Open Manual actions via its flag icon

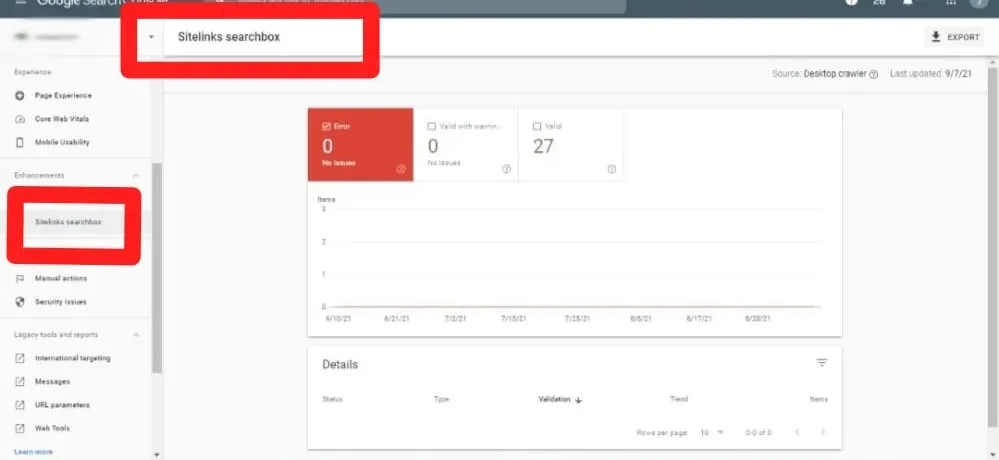20,278
